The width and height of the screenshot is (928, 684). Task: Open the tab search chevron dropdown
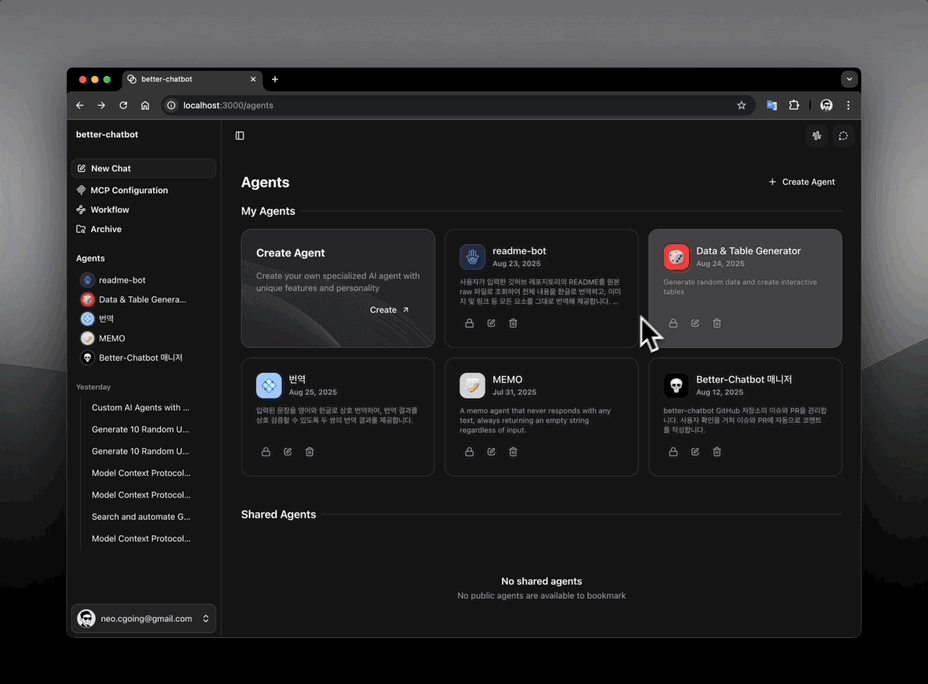(x=849, y=79)
